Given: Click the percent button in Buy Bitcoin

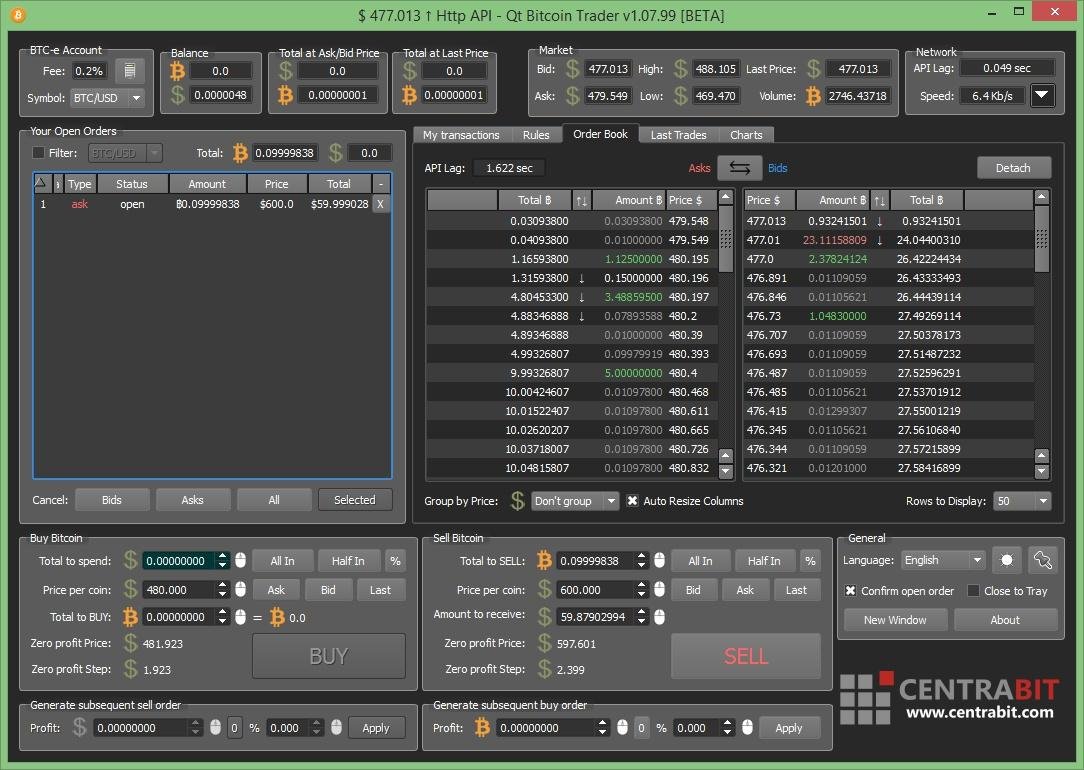Looking at the screenshot, I should pyautogui.click(x=395, y=561).
